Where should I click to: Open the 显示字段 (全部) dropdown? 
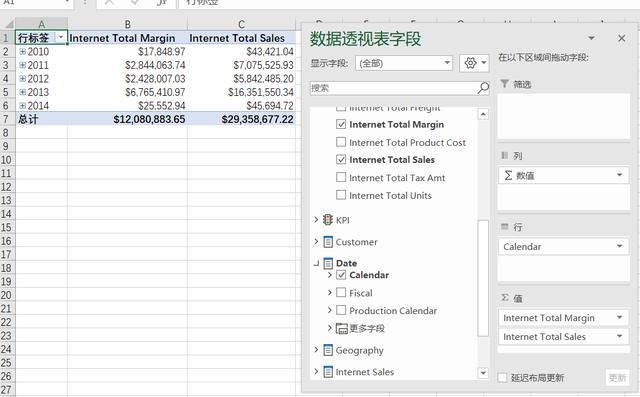(x=404, y=63)
